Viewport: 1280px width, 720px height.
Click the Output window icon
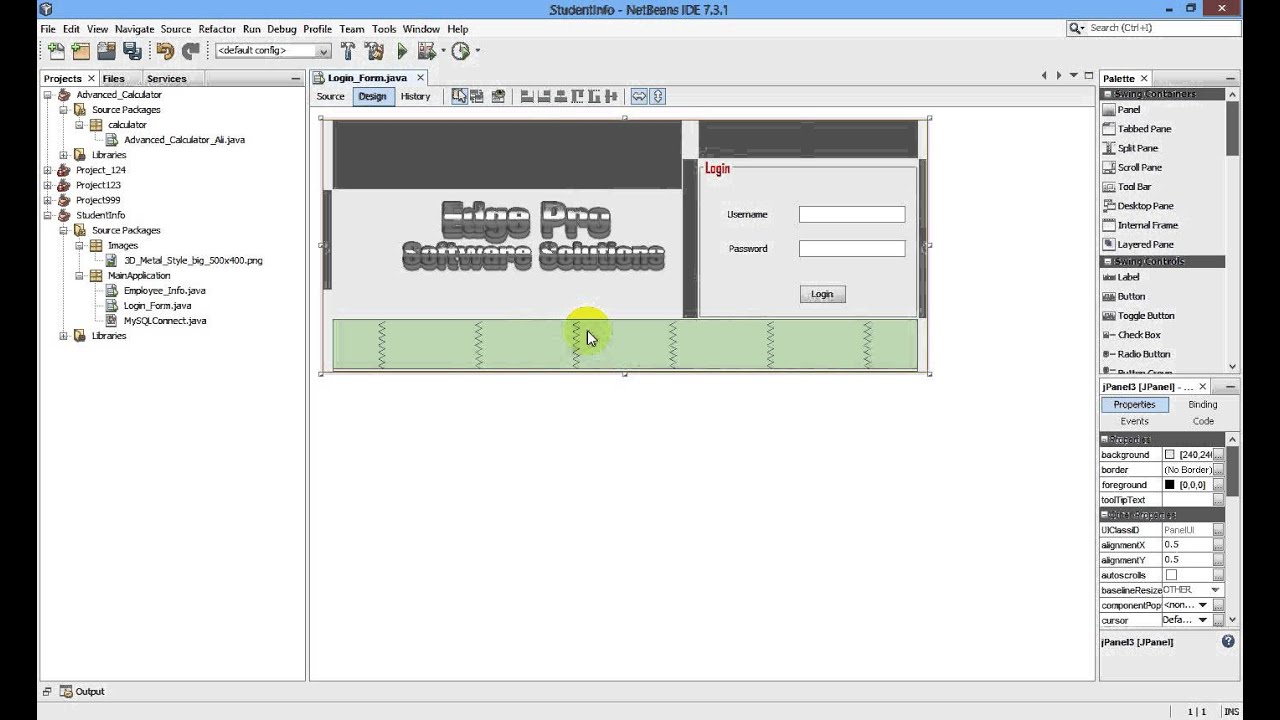pos(66,691)
